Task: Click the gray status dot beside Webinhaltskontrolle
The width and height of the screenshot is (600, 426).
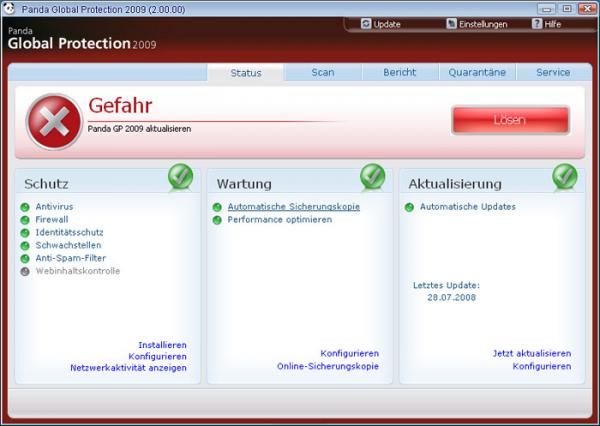Action: point(25,271)
